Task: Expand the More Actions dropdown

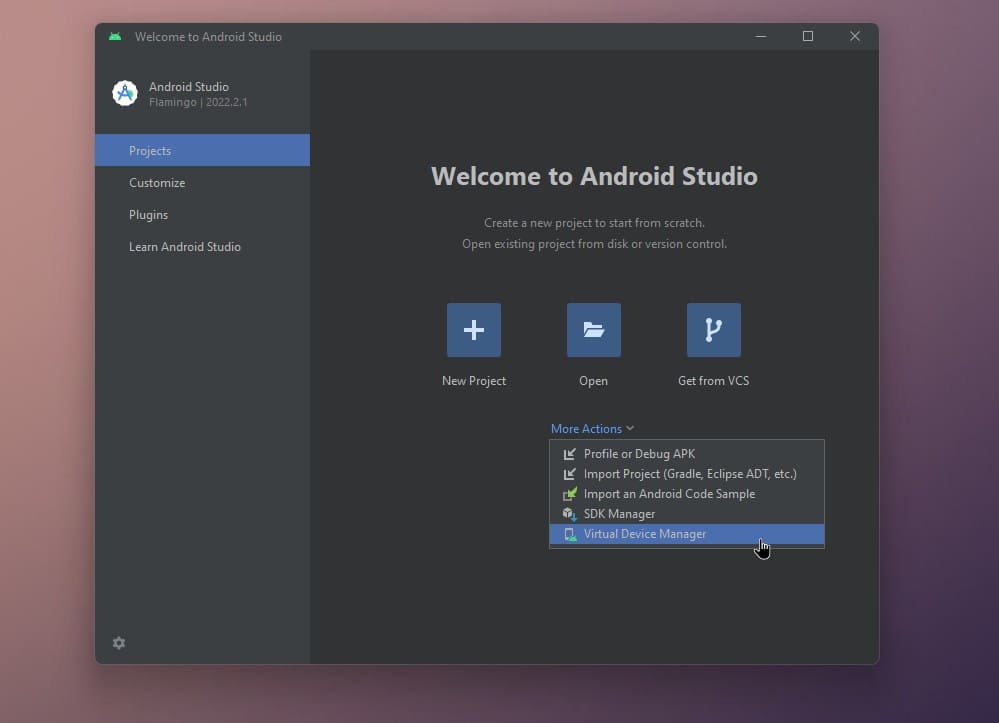Action: pyautogui.click(x=593, y=429)
